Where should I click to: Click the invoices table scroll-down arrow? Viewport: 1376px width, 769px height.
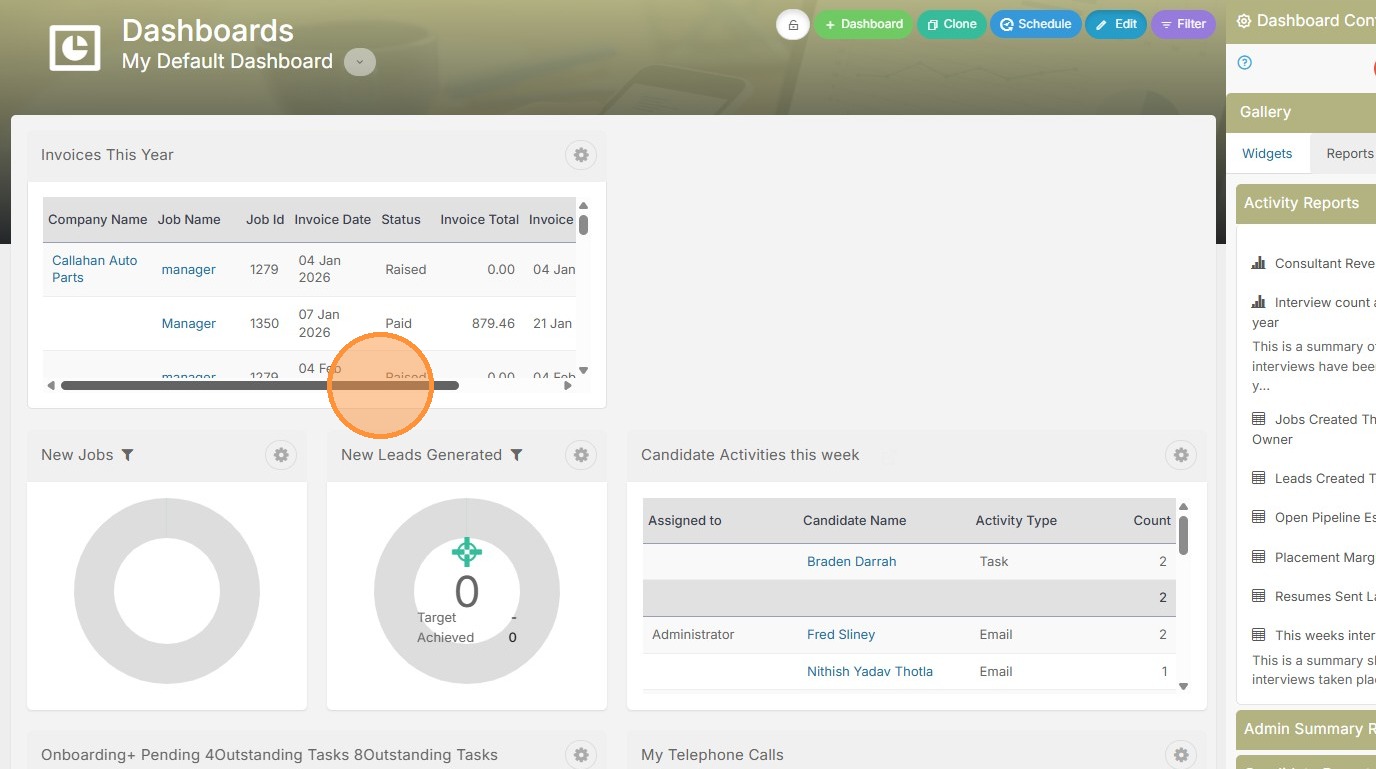click(x=584, y=371)
